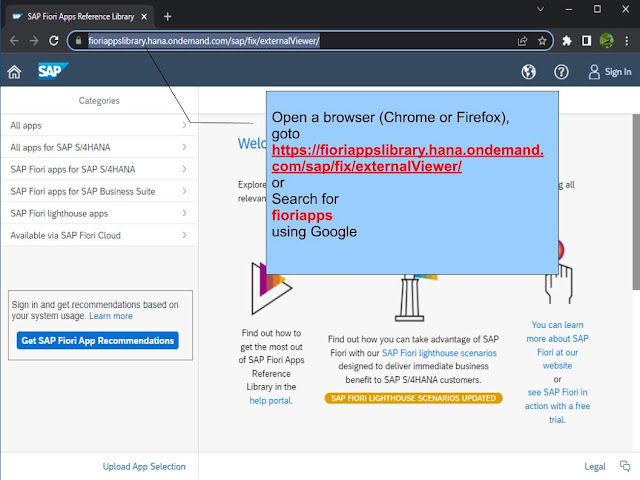Reload the page with refresh icon

(53, 41)
